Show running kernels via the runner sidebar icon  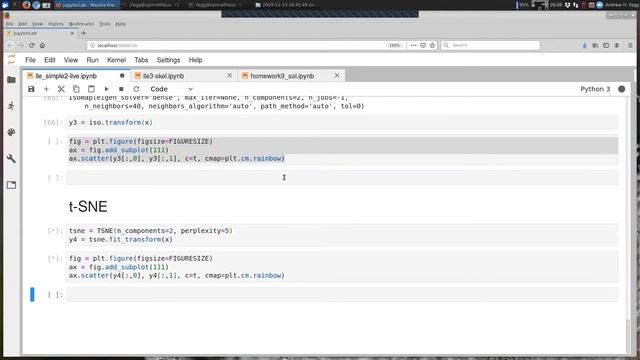coord(11,106)
